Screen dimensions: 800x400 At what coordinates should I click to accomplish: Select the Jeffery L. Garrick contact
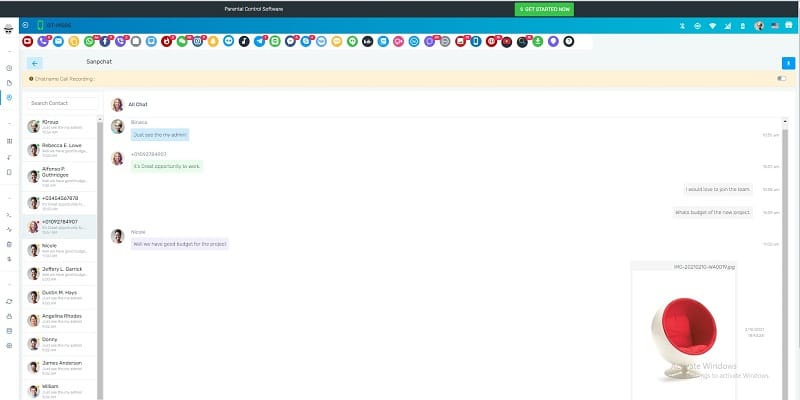(58, 273)
